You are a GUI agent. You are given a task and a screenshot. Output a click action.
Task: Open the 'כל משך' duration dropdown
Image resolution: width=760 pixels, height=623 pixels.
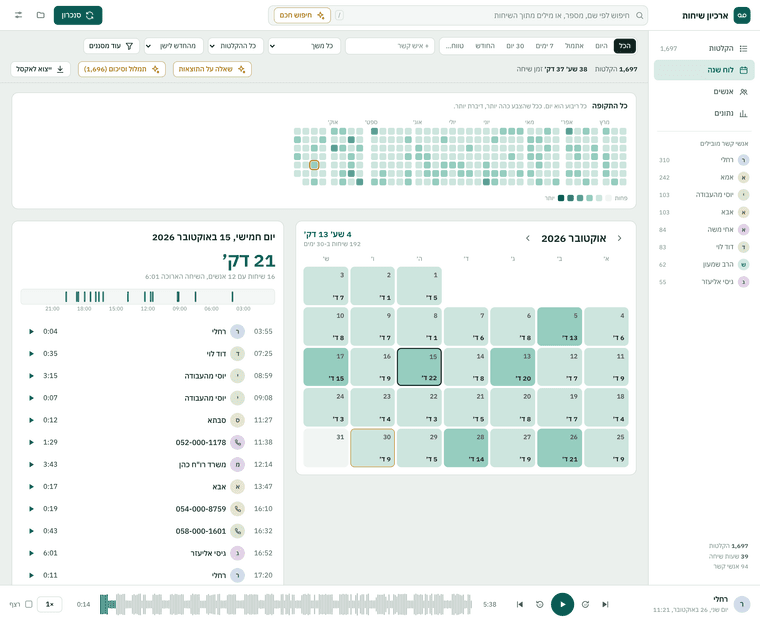(x=304, y=46)
